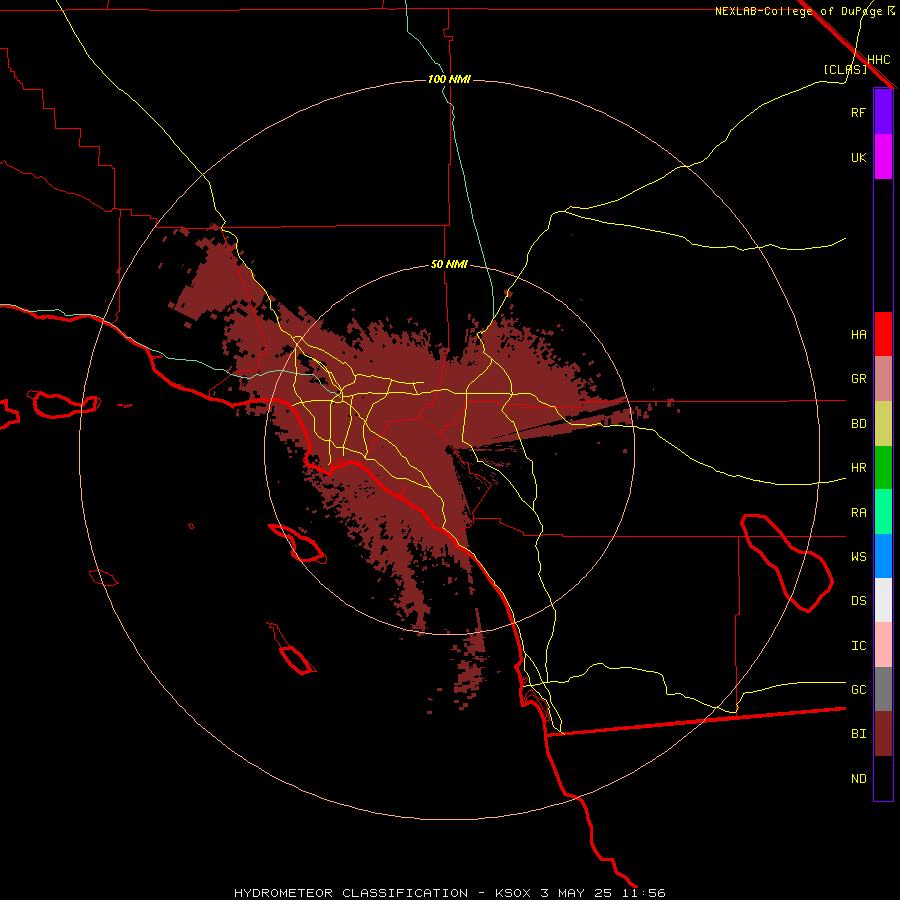Click the HA red legend swatch
Screen dimensions: 900x900
[883, 334]
